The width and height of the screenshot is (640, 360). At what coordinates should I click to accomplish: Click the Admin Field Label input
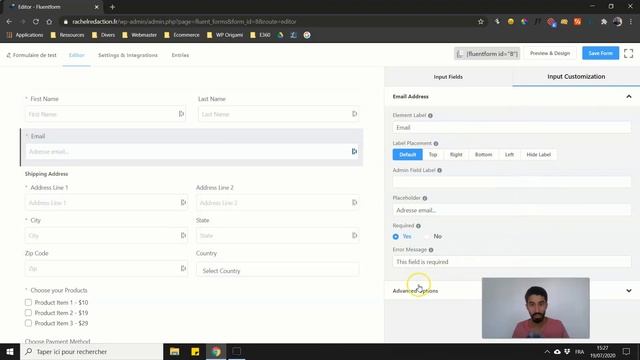click(511, 182)
